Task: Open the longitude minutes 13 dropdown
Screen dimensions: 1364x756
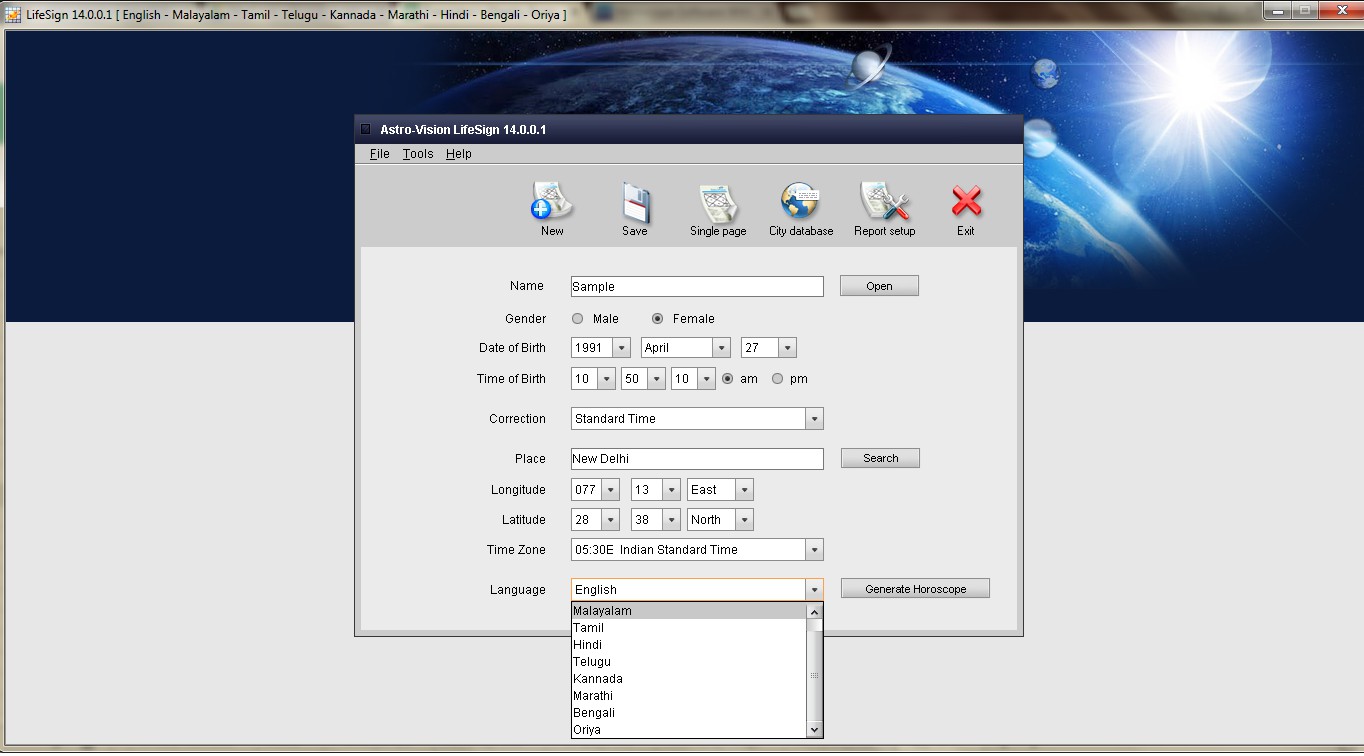Action: click(x=671, y=490)
